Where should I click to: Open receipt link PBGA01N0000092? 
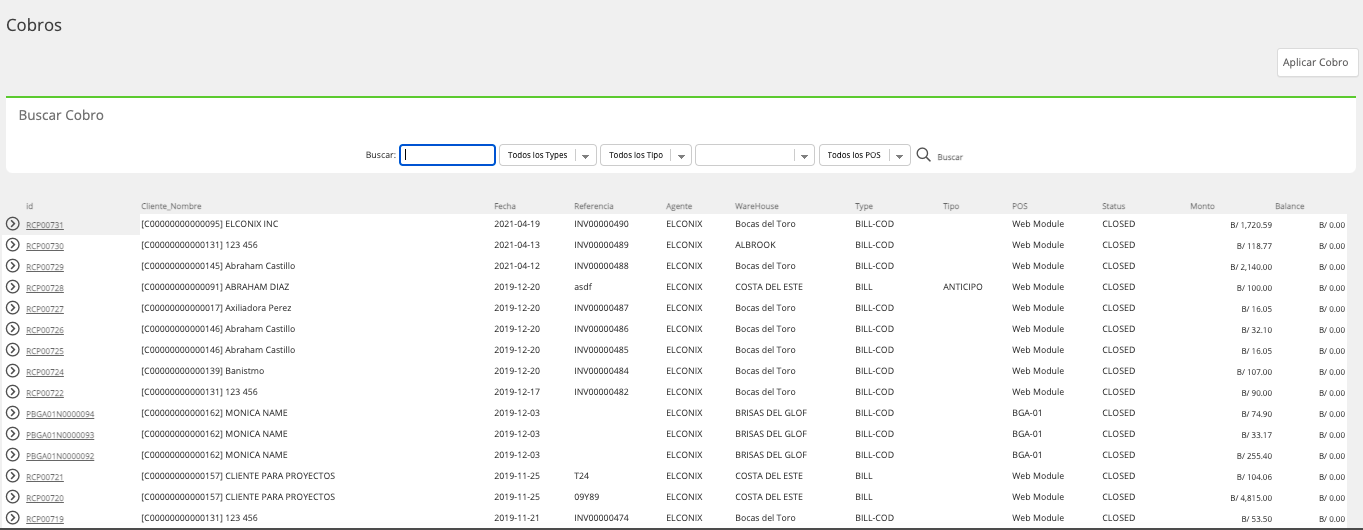coord(60,456)
